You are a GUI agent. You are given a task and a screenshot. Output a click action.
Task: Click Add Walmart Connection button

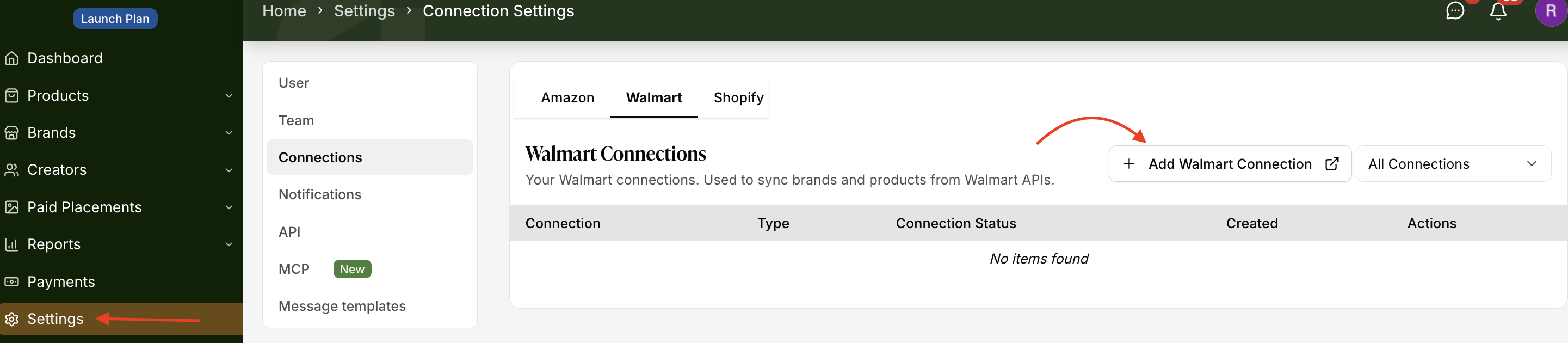tap(1230, 164)
